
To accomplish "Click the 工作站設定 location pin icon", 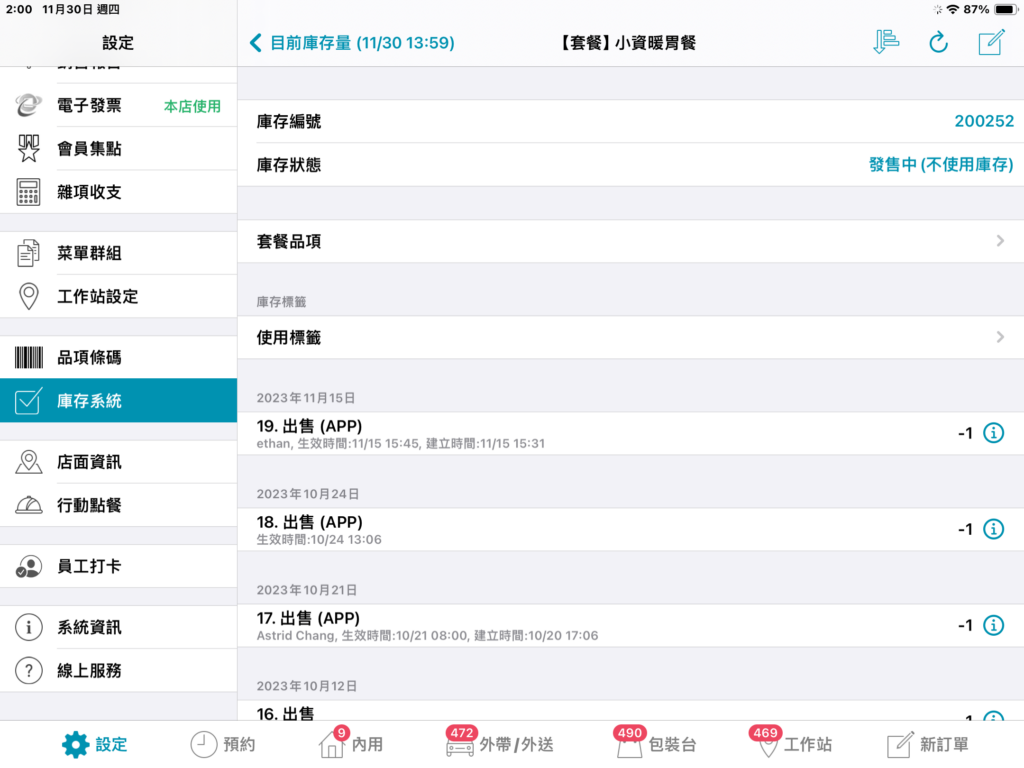I will tap(29, 296).
